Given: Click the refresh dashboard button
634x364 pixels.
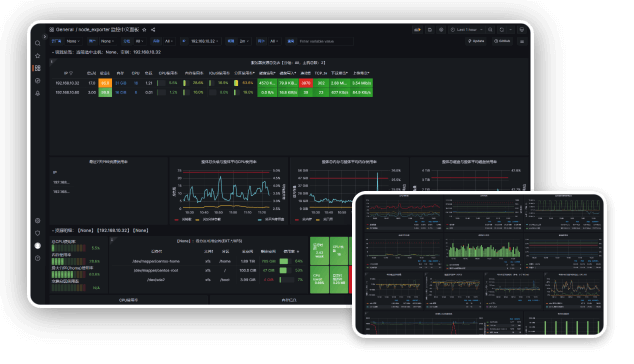Looking at the screenshot, I should [x=502, y=30].
